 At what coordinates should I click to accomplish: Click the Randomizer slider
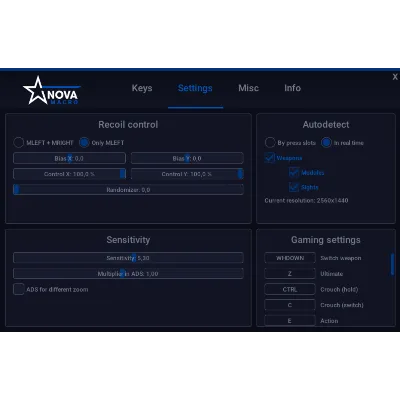coord(128,190)
